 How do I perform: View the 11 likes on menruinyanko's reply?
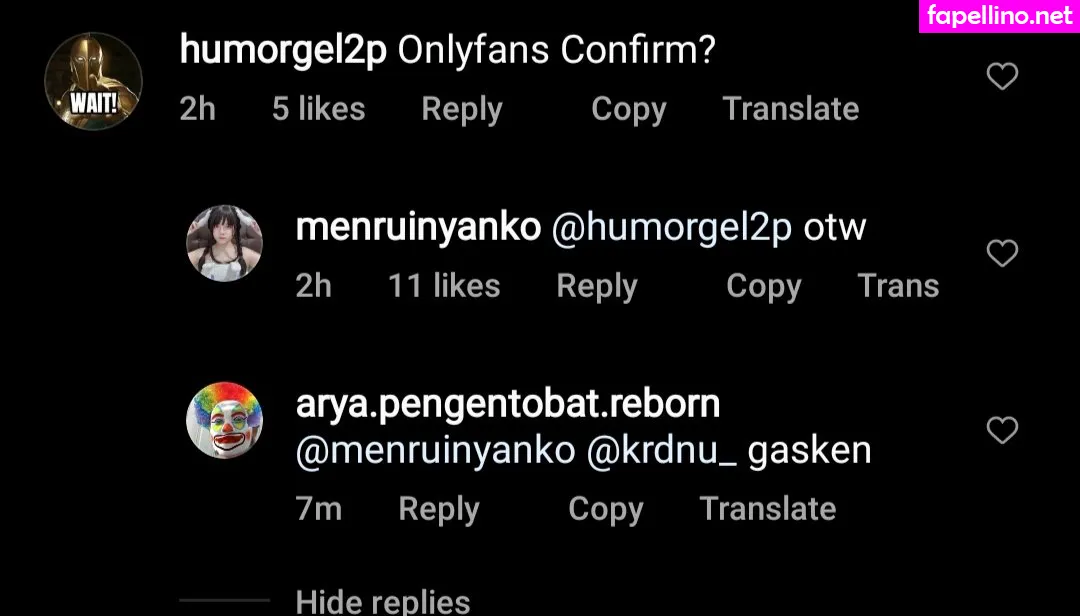443,286
